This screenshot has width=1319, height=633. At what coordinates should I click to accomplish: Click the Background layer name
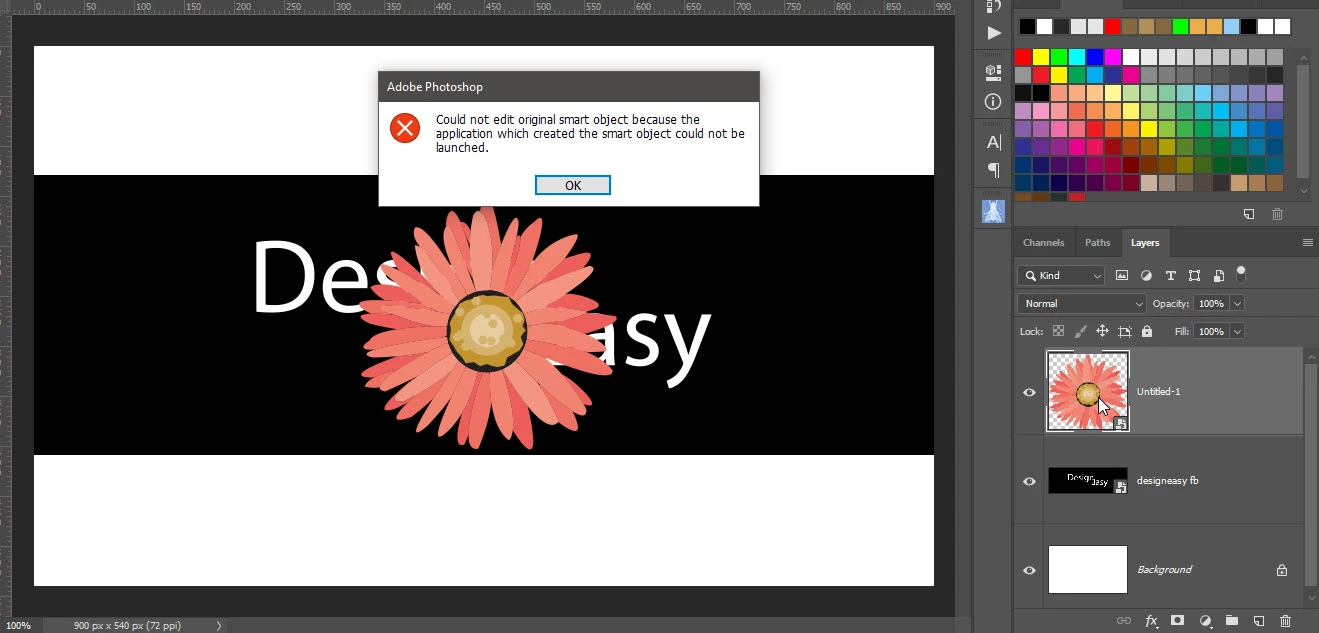coord(1164,570)
